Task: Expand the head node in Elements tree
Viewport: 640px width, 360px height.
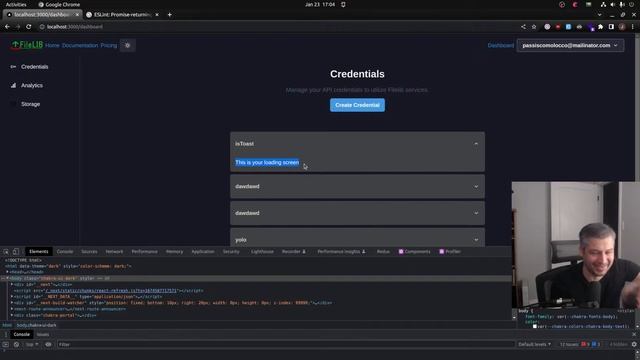Action: tap(7, 272)
